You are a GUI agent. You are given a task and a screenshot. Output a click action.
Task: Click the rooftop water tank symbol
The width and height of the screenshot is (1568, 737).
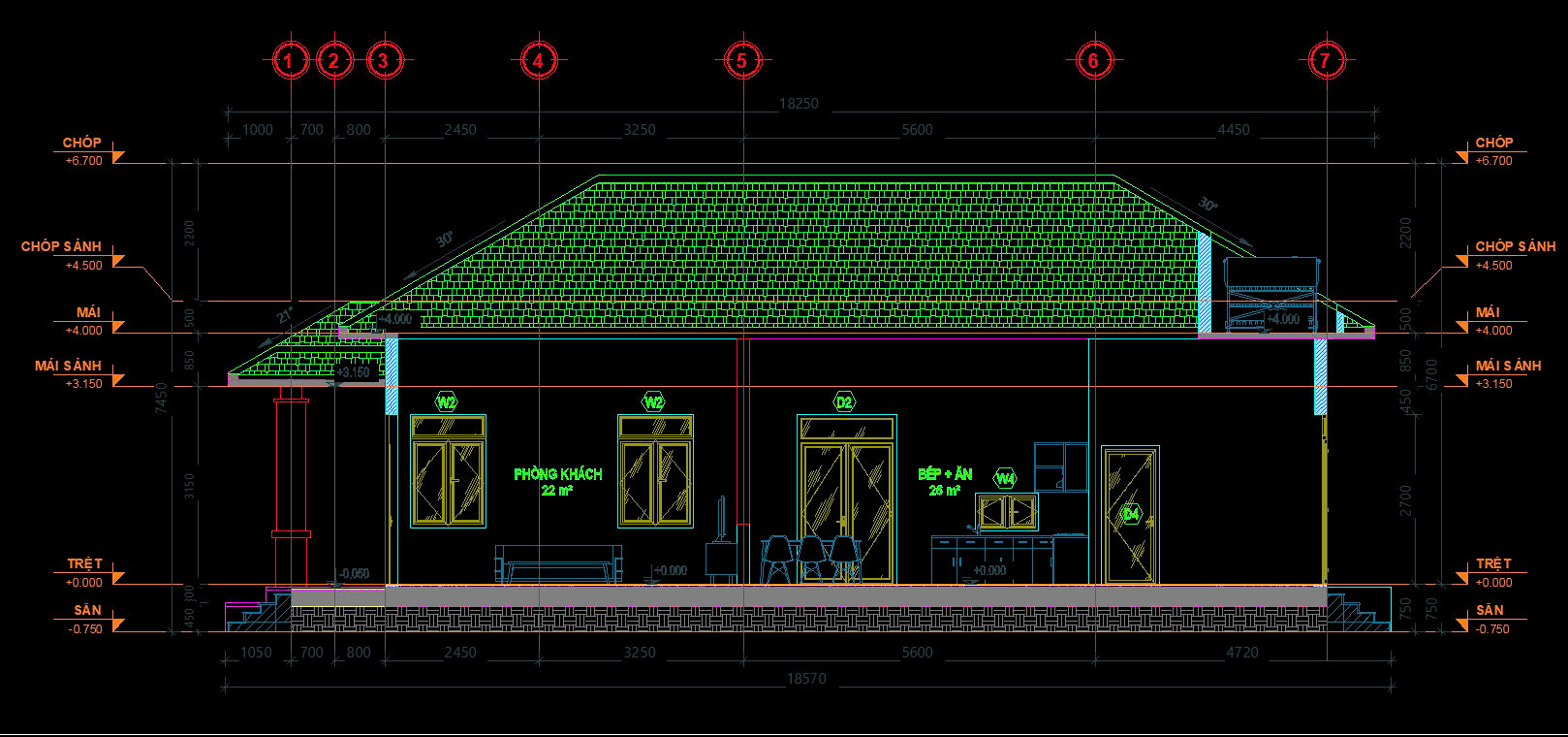[x=1271, y=294]
